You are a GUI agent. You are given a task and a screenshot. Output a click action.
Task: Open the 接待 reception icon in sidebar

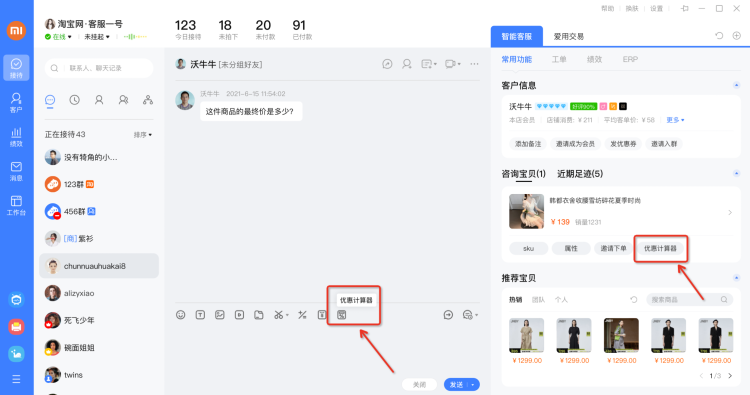[16, 67]
